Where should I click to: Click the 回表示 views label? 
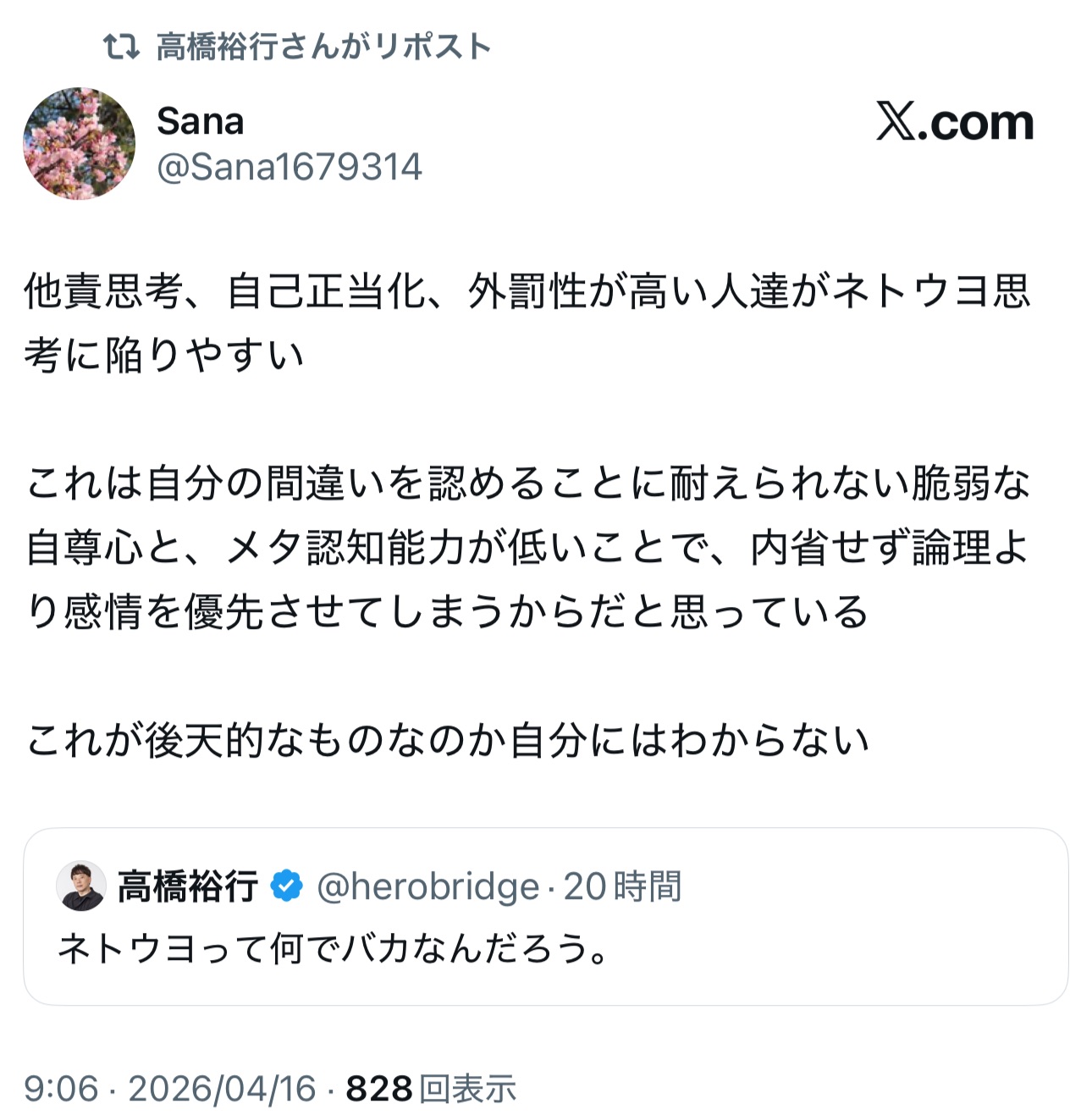pos(468,1089)
